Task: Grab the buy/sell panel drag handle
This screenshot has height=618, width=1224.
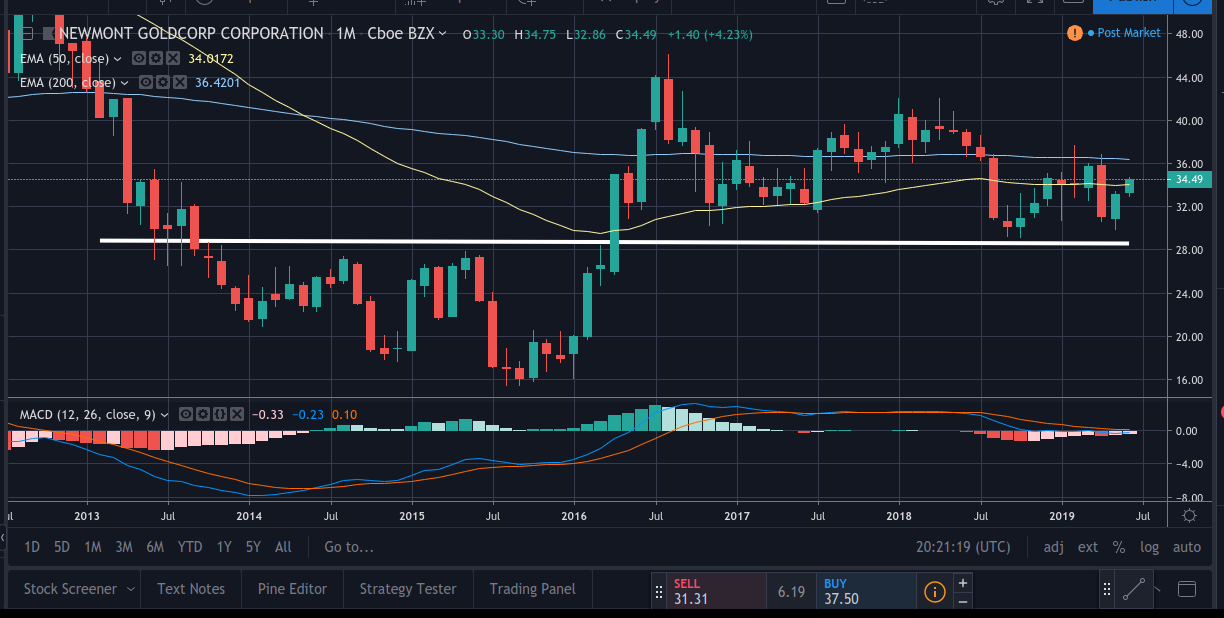Action: [x=659, y=590]
